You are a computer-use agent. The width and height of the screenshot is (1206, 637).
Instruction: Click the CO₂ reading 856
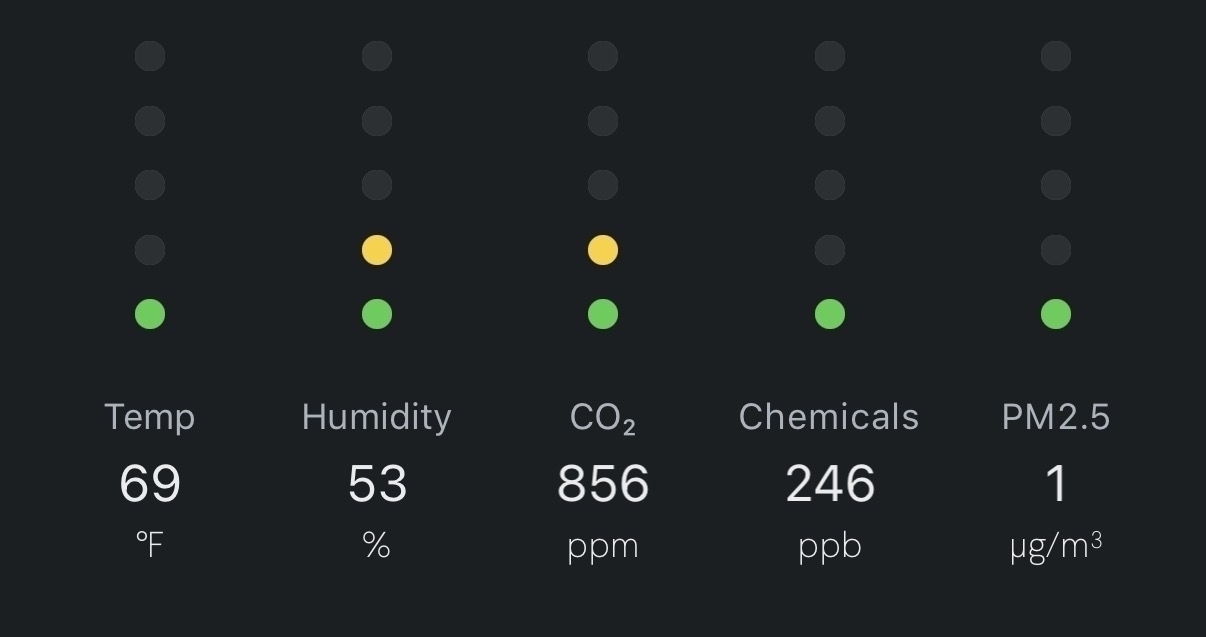pyautogui.click(x=603, y=484)
